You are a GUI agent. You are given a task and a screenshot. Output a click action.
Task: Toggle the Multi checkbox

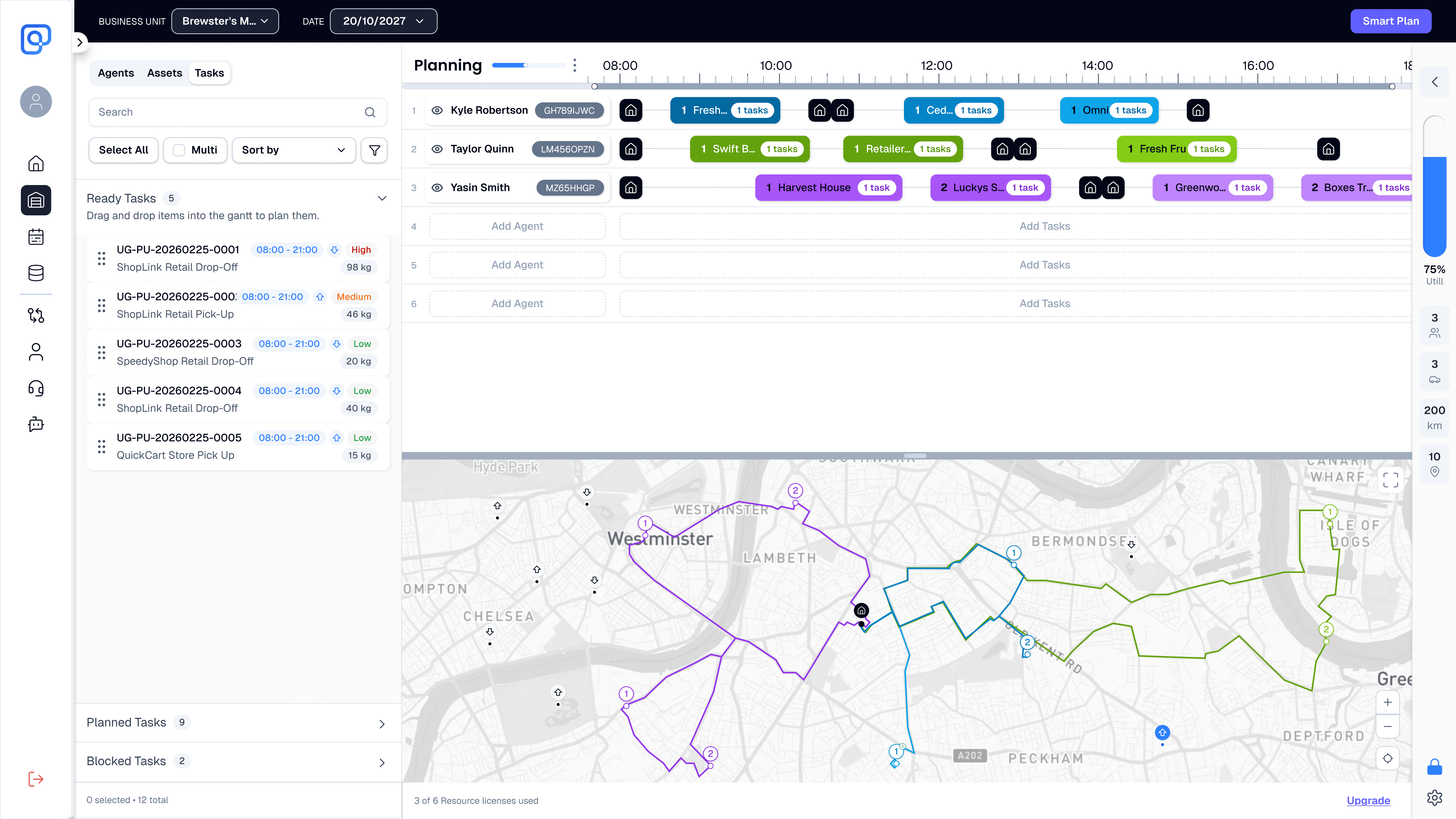click(179, 150)
